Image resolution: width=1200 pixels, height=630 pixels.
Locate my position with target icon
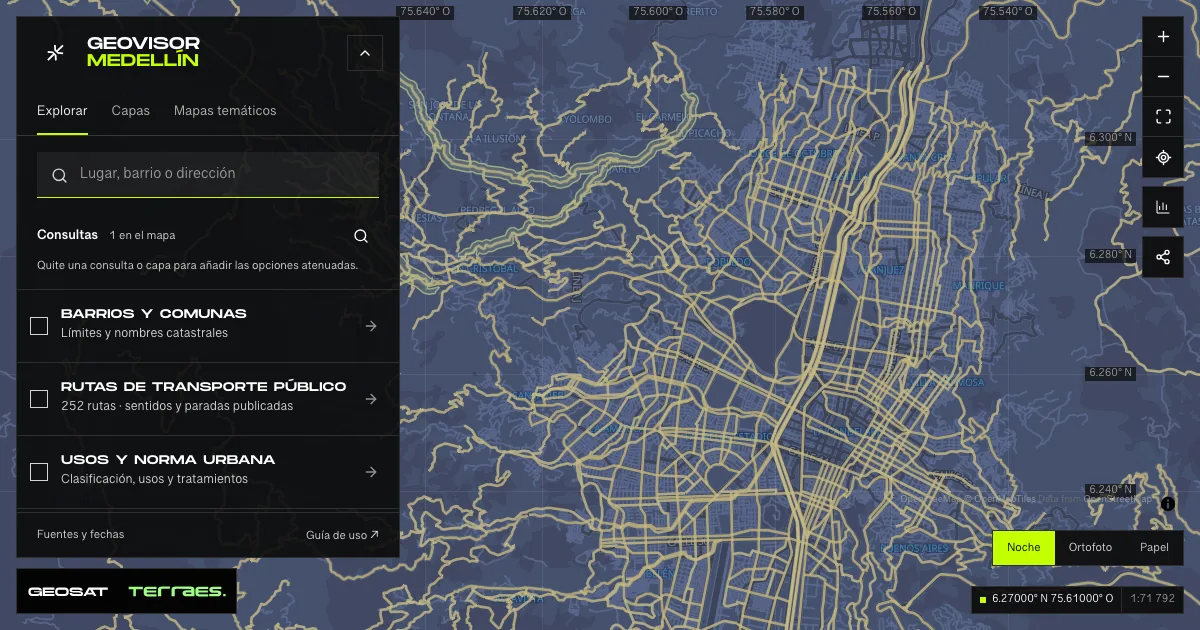(1163, 157)
